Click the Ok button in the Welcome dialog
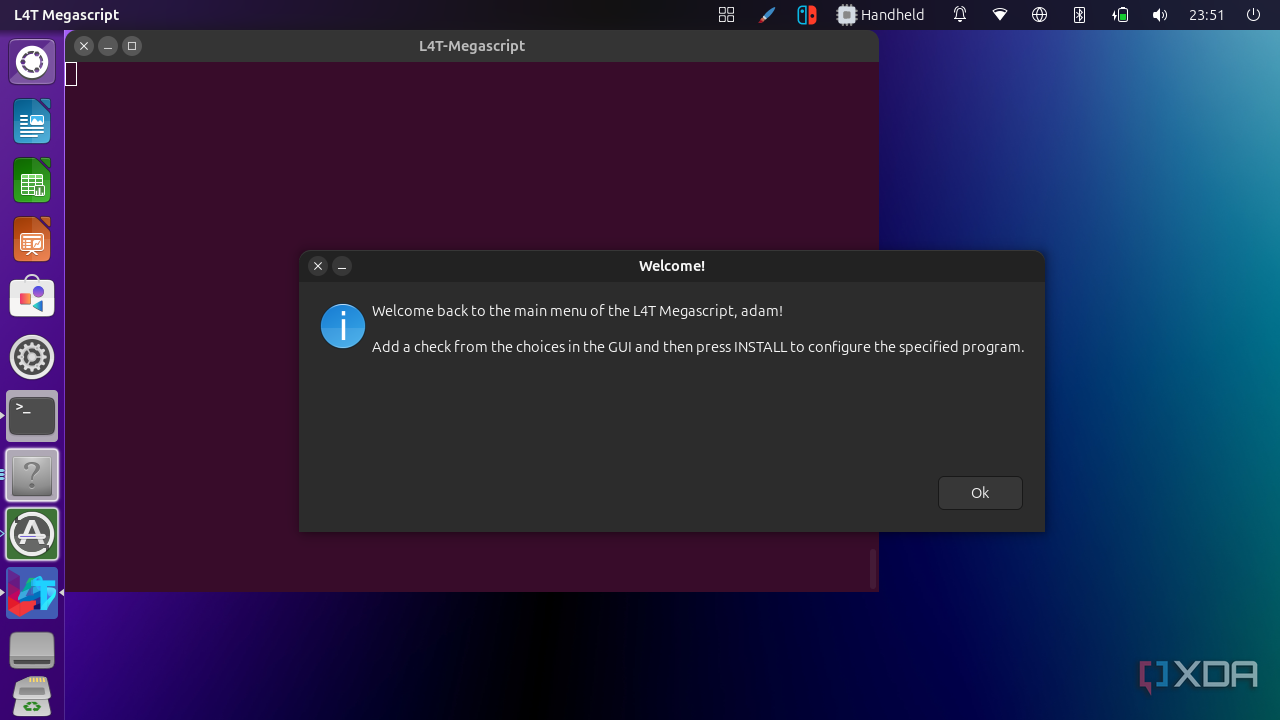The width and height of the screenshot is (1280, 720). [980, 493]
